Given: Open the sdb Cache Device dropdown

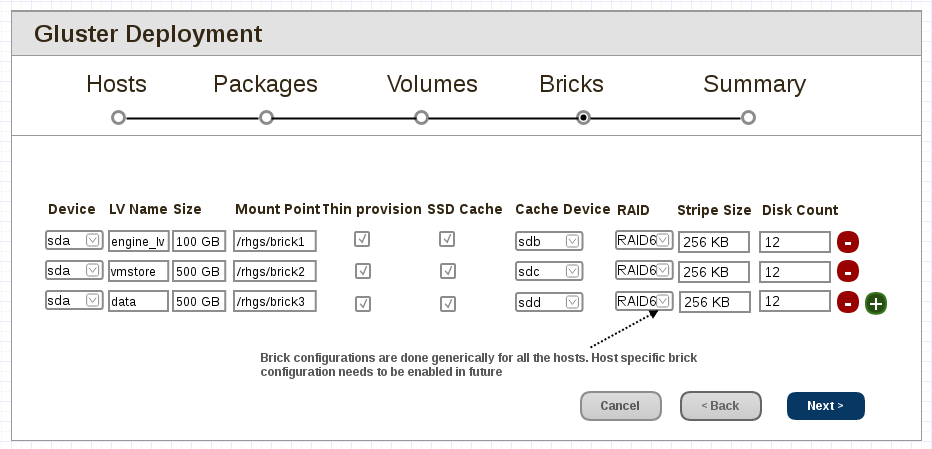Looking at the screenshot, I should (549, 241).
